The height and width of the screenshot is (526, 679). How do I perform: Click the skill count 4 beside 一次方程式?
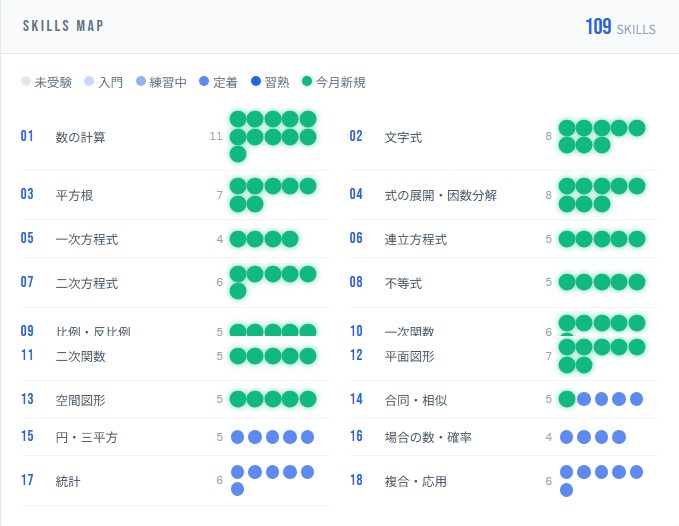coord(220,239)
